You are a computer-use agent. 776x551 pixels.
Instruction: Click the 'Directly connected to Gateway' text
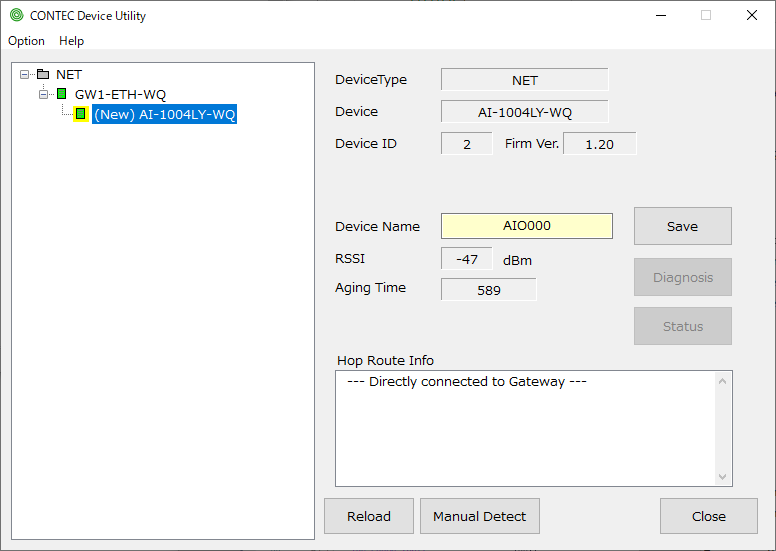[467, 382]
